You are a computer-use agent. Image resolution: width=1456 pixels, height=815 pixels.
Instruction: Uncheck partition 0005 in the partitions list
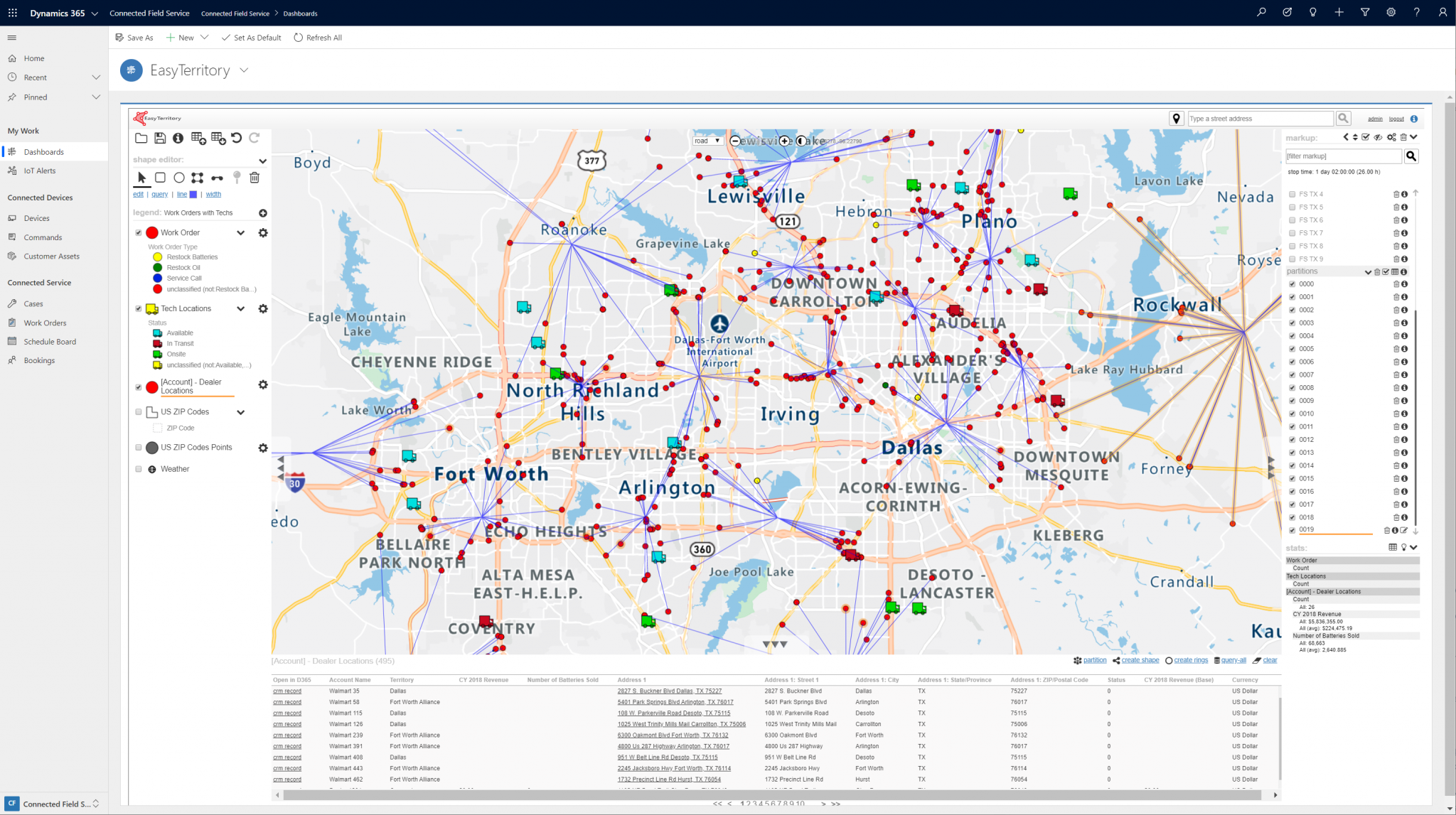point(1292,348)
